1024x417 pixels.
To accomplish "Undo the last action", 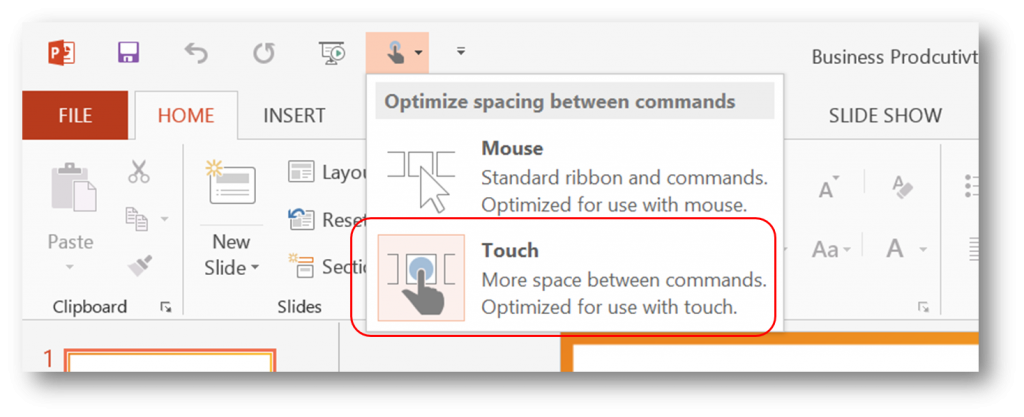I will 196,53.
